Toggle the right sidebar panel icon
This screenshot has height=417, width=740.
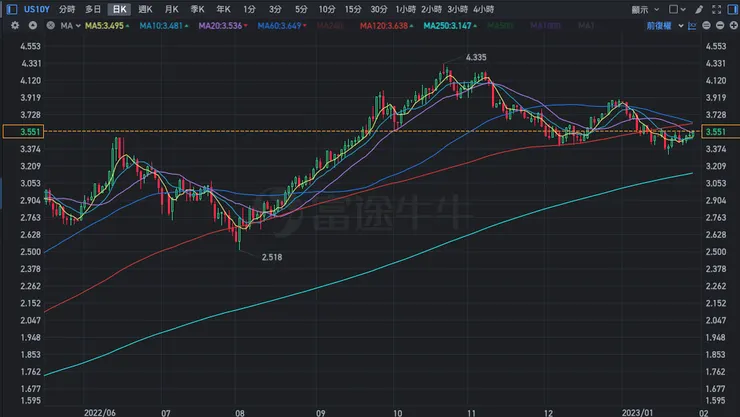(x=732, y=9)
